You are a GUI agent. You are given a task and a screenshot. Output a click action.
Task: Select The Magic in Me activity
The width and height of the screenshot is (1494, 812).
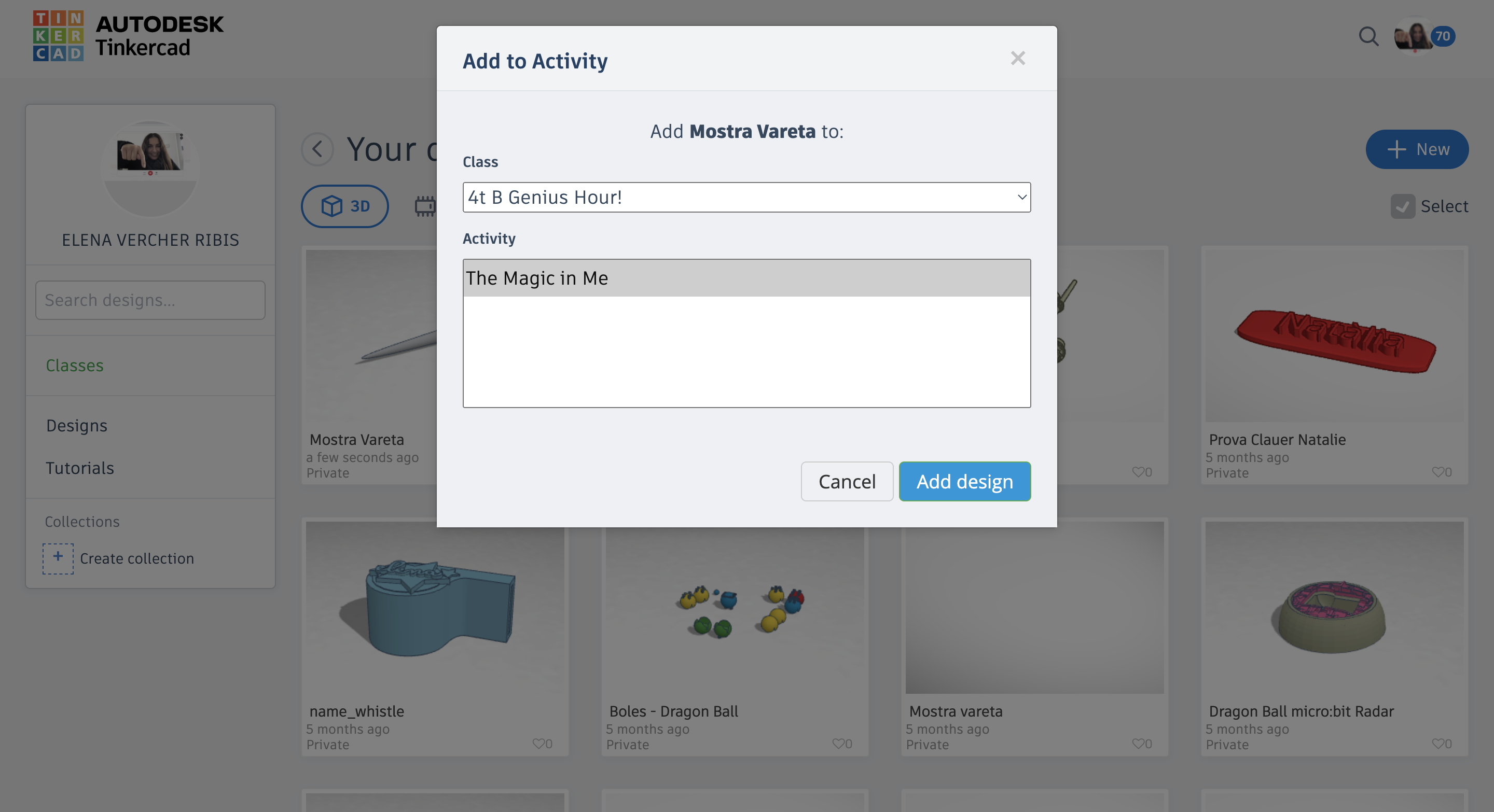(x=746, y=278)
